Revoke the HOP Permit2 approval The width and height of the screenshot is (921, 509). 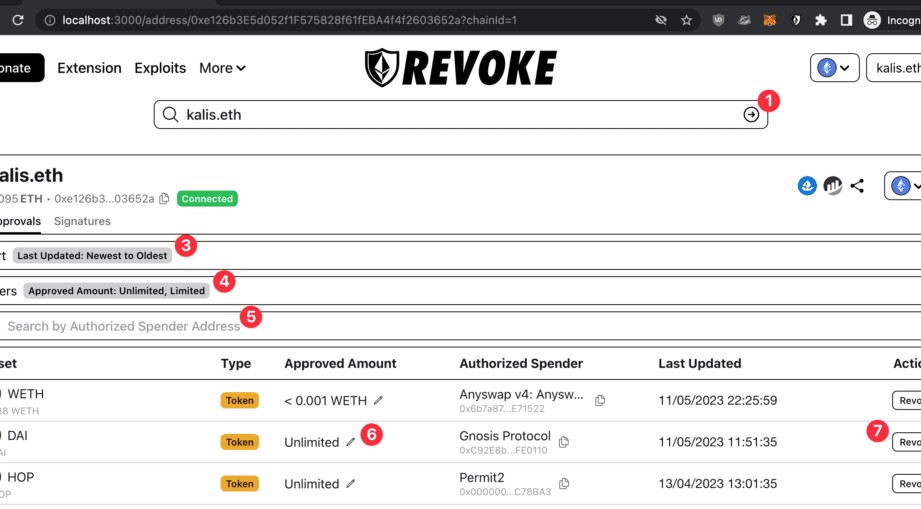click(x=906, y=484)
